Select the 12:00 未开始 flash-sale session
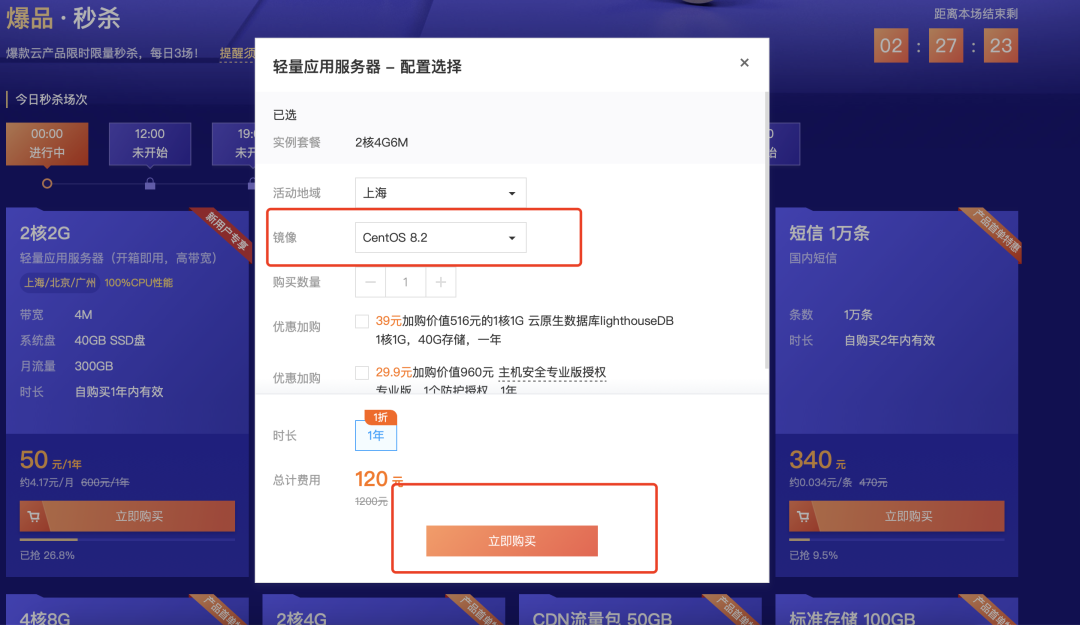The image size is (1080, 625). coord(149,143)
